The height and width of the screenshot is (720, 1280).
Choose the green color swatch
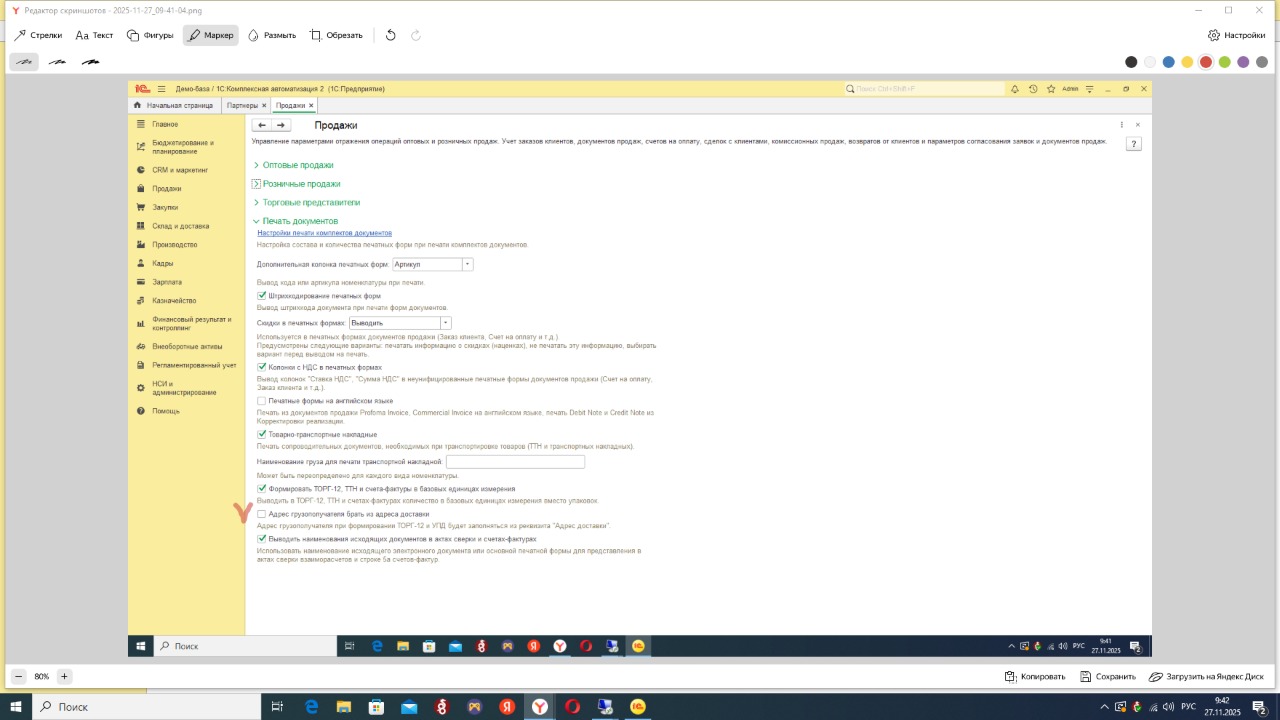click(1224, 62)
